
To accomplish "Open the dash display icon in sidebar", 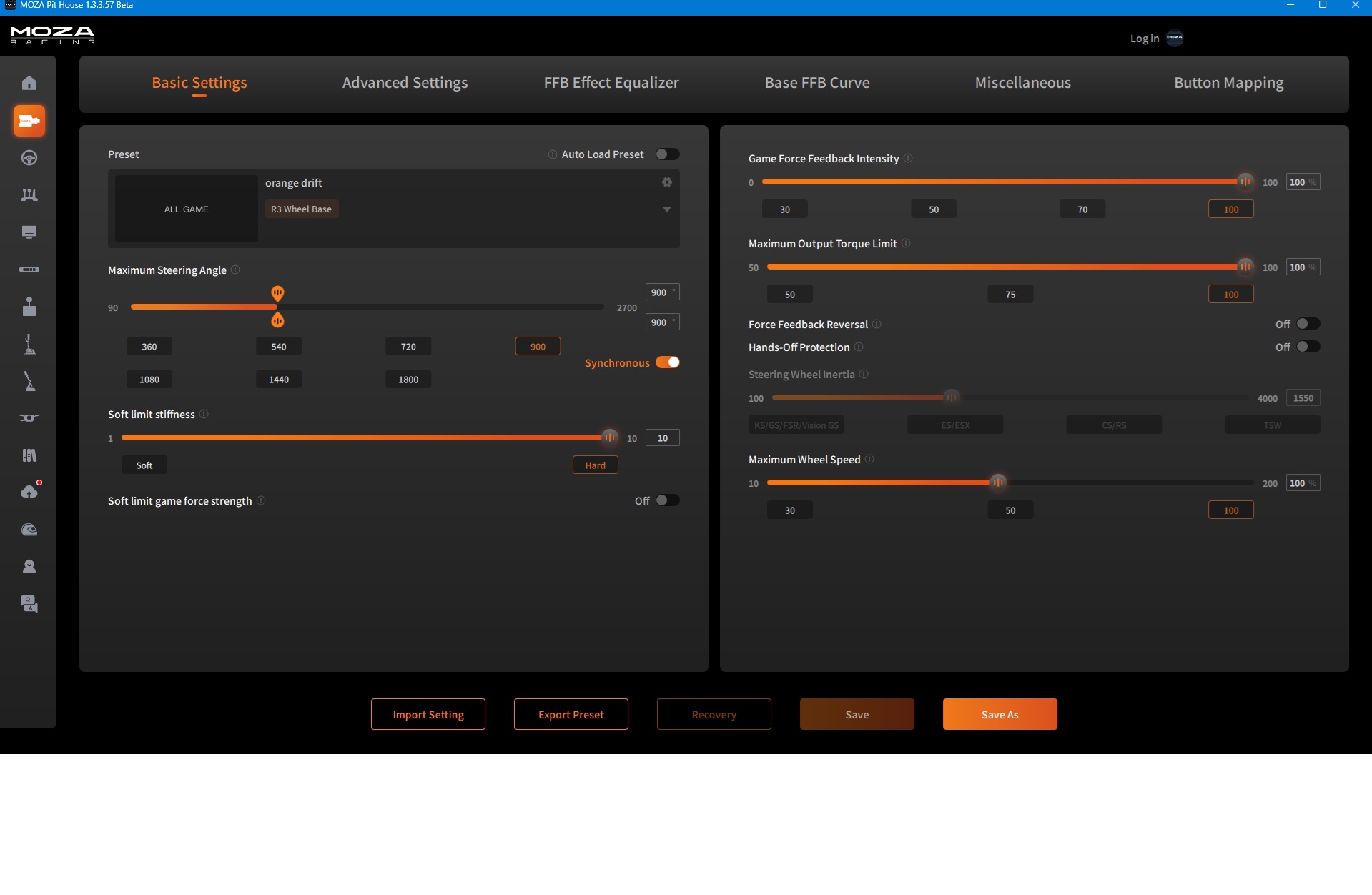I will 29,232.
